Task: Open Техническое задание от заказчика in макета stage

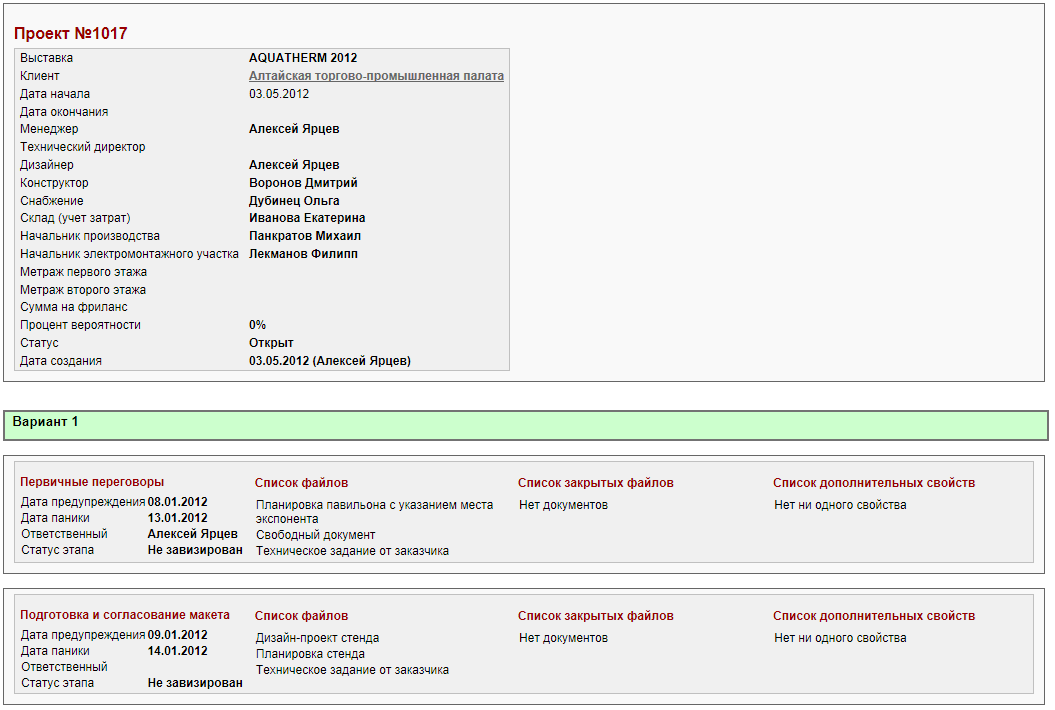Action: pos(352,670)
